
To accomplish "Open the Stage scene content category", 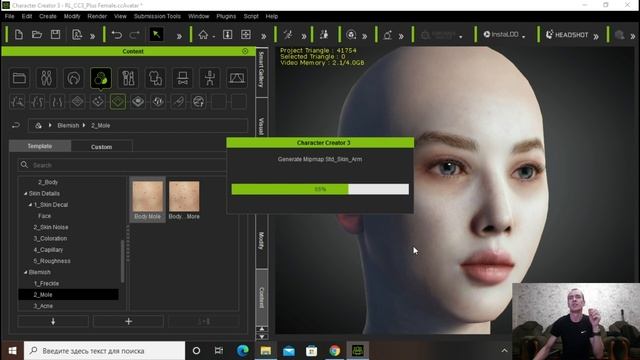I will point(237,78).
